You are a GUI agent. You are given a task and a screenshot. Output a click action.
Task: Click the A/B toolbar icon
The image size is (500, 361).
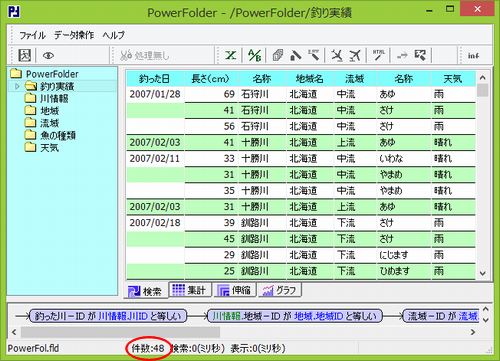(x=255, y=55)
